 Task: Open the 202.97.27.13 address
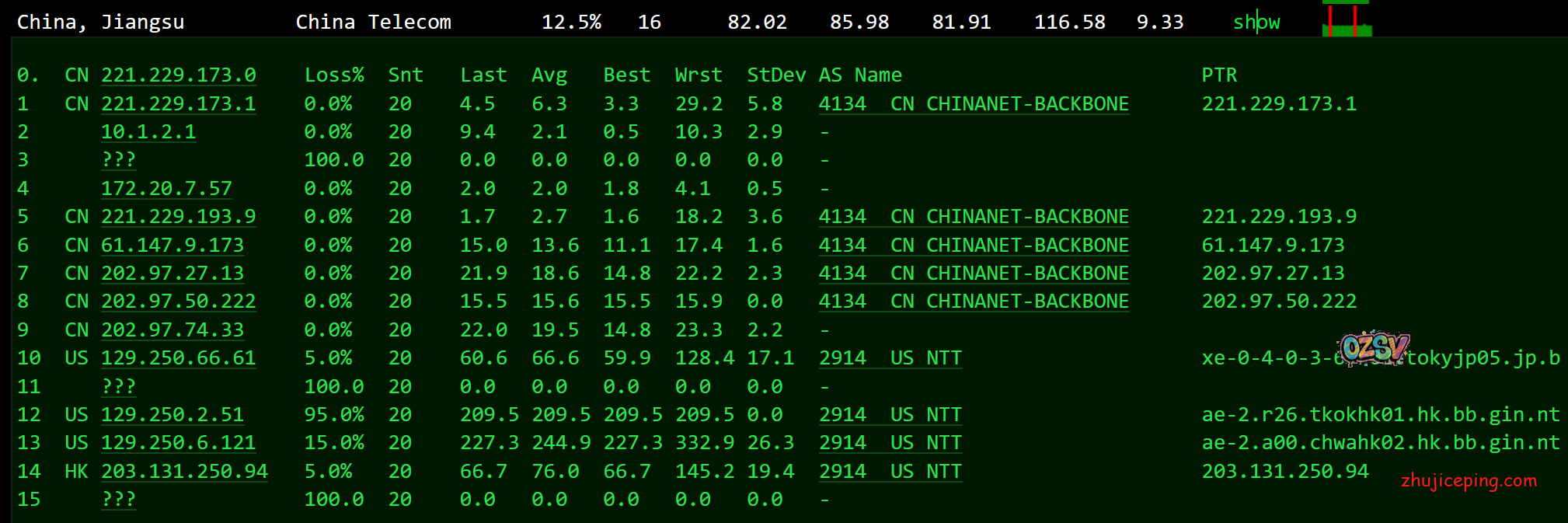coord(172,274)
